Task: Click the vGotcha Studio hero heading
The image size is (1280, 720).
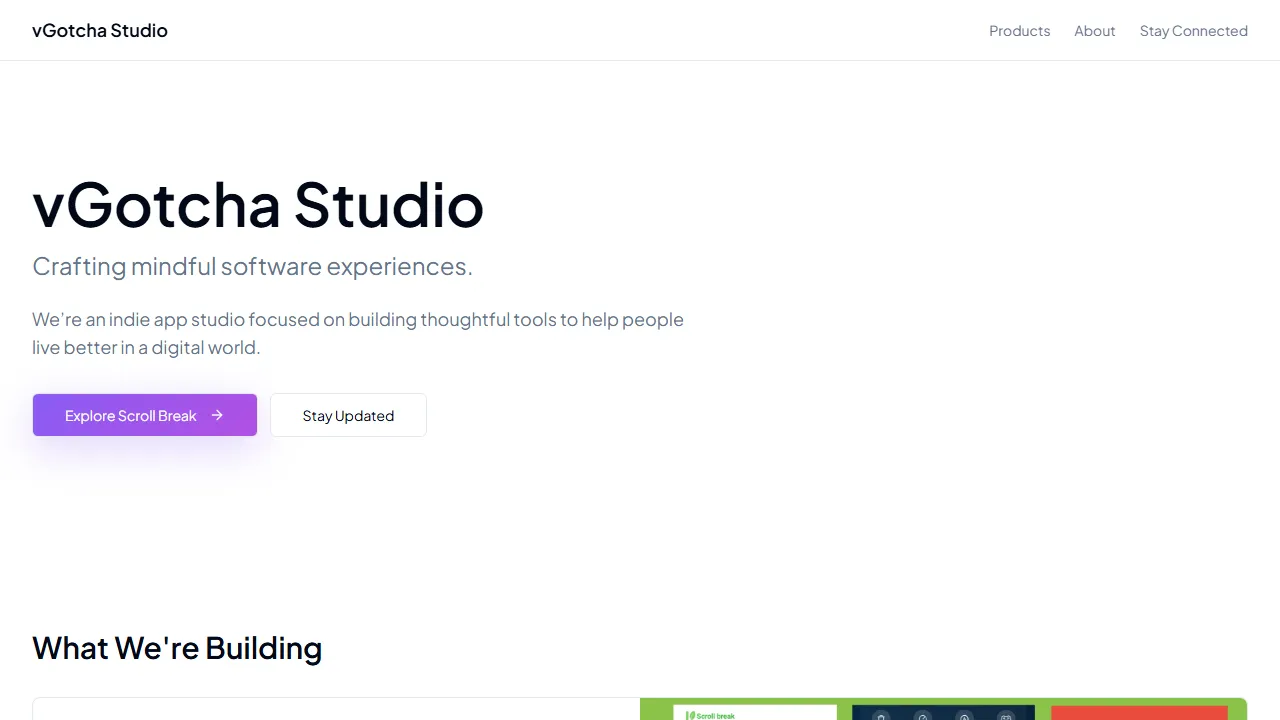Action: click(x=258, y=206)
